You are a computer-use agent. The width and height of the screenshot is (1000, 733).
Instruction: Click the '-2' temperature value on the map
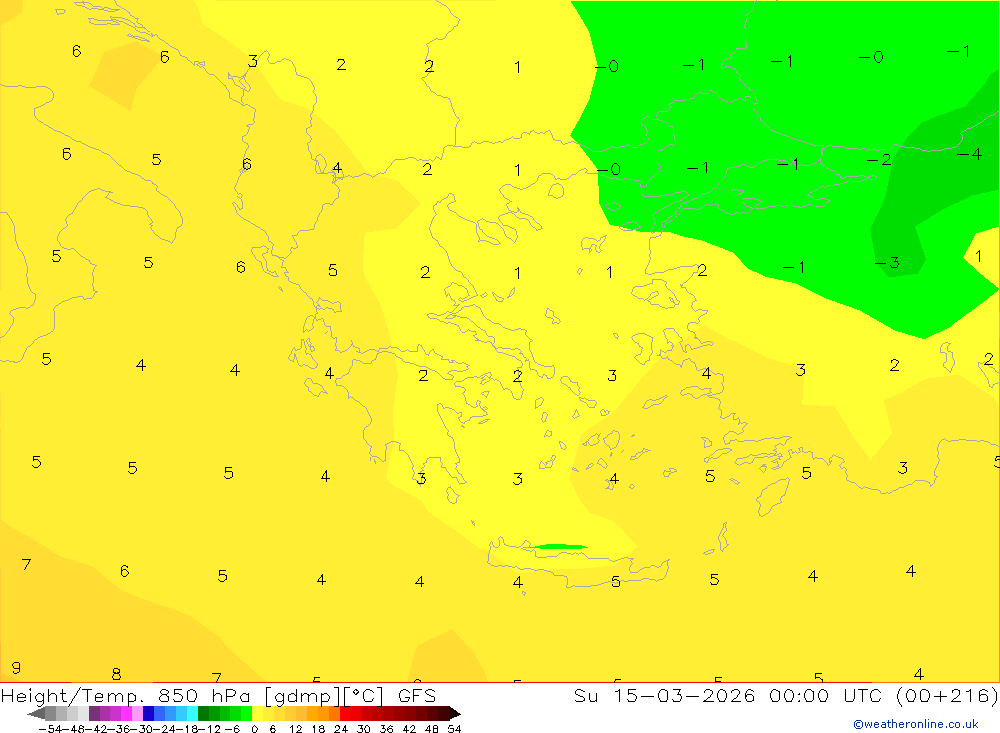(879, 159)
